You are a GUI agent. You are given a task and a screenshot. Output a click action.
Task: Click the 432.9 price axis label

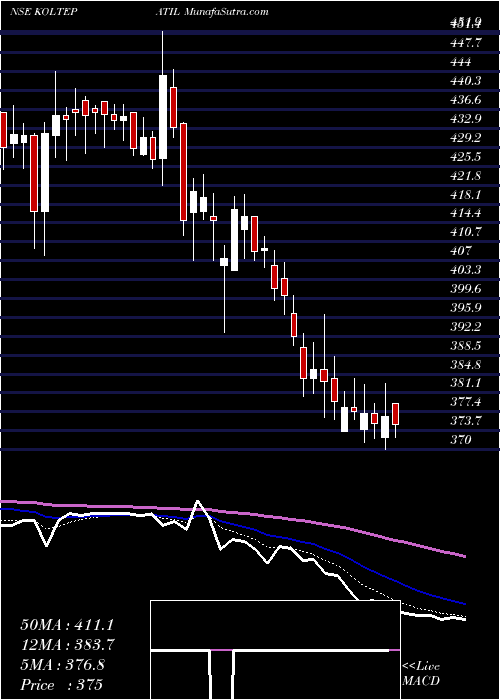point(466,118)
